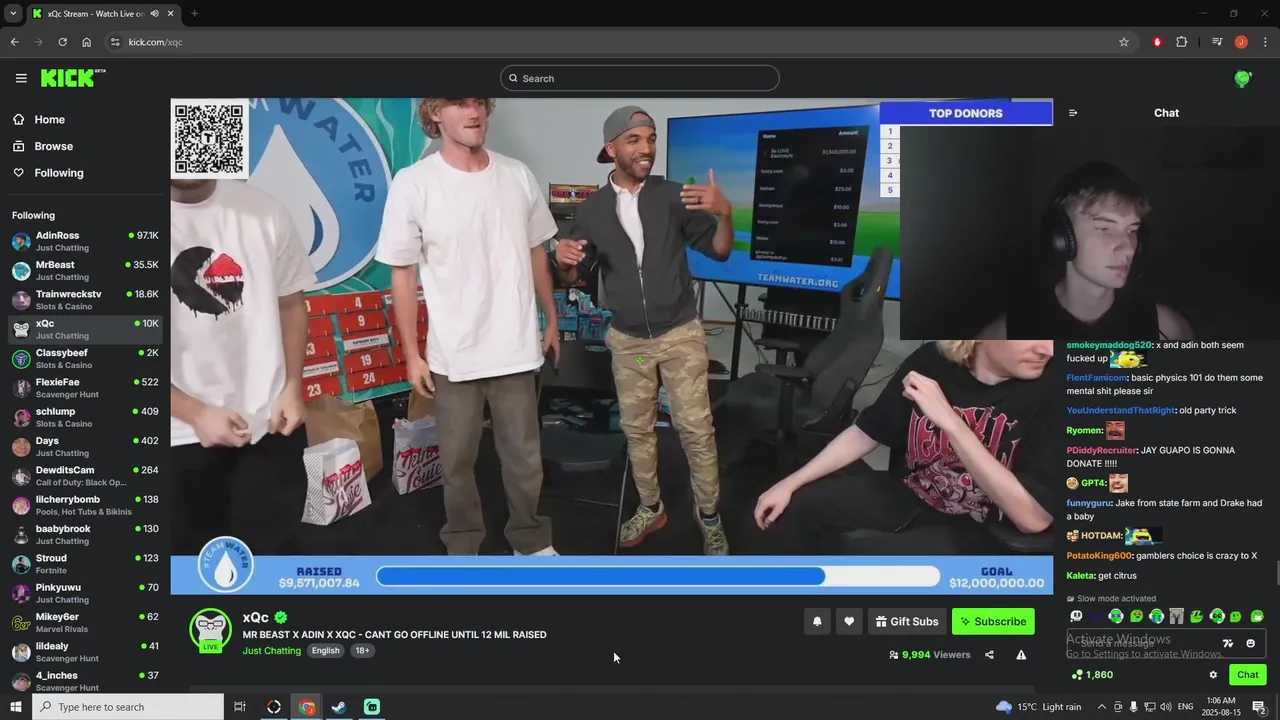Viewport: 1280px width, 720px height.
Task: Click PotatoKing600 username in chat
Action: tap(1099, 556)
